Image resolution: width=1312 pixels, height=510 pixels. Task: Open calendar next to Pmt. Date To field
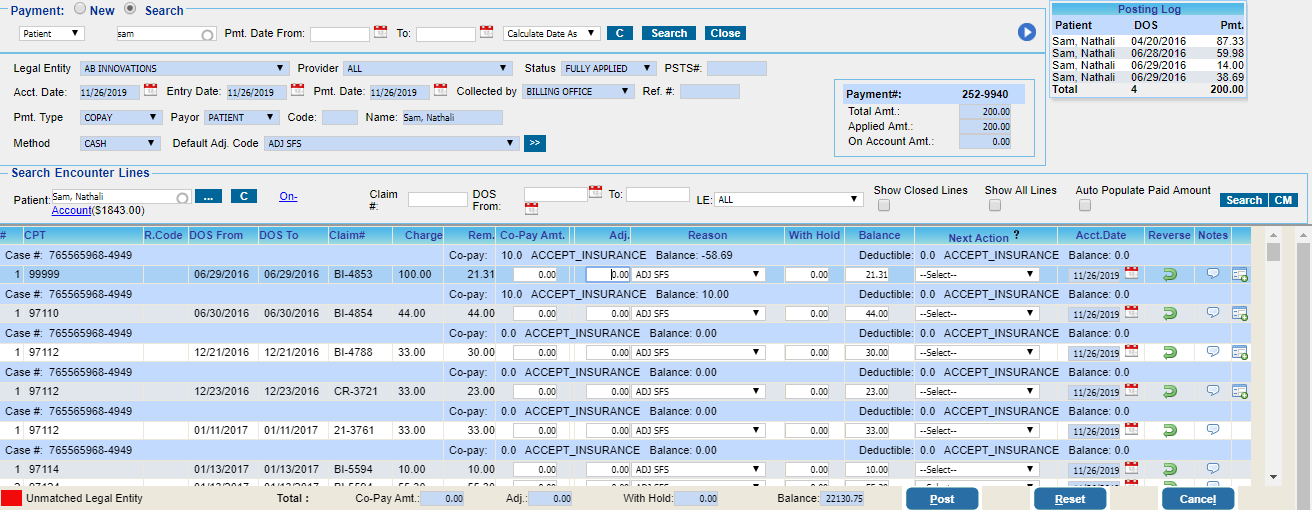[x=486, y=32]
